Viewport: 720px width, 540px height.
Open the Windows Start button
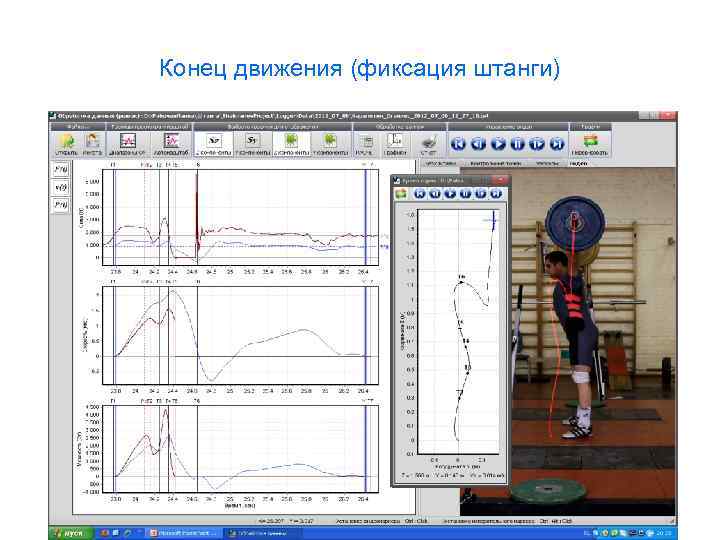[71, 533]
